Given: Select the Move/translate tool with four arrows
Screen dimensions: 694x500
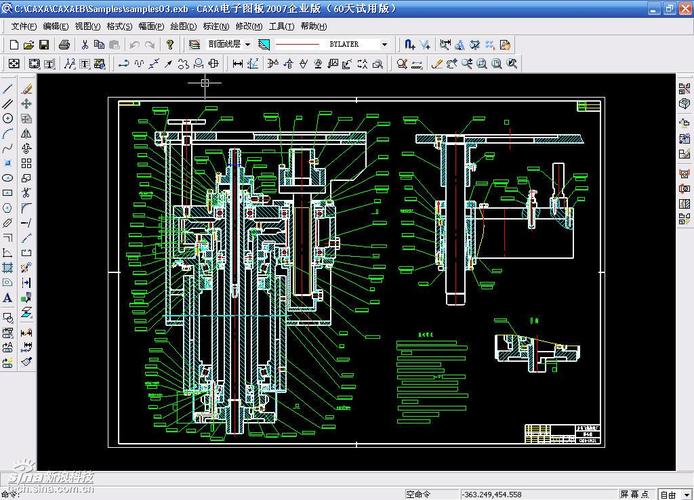Looking at the screenshot, I should [26, 104].
